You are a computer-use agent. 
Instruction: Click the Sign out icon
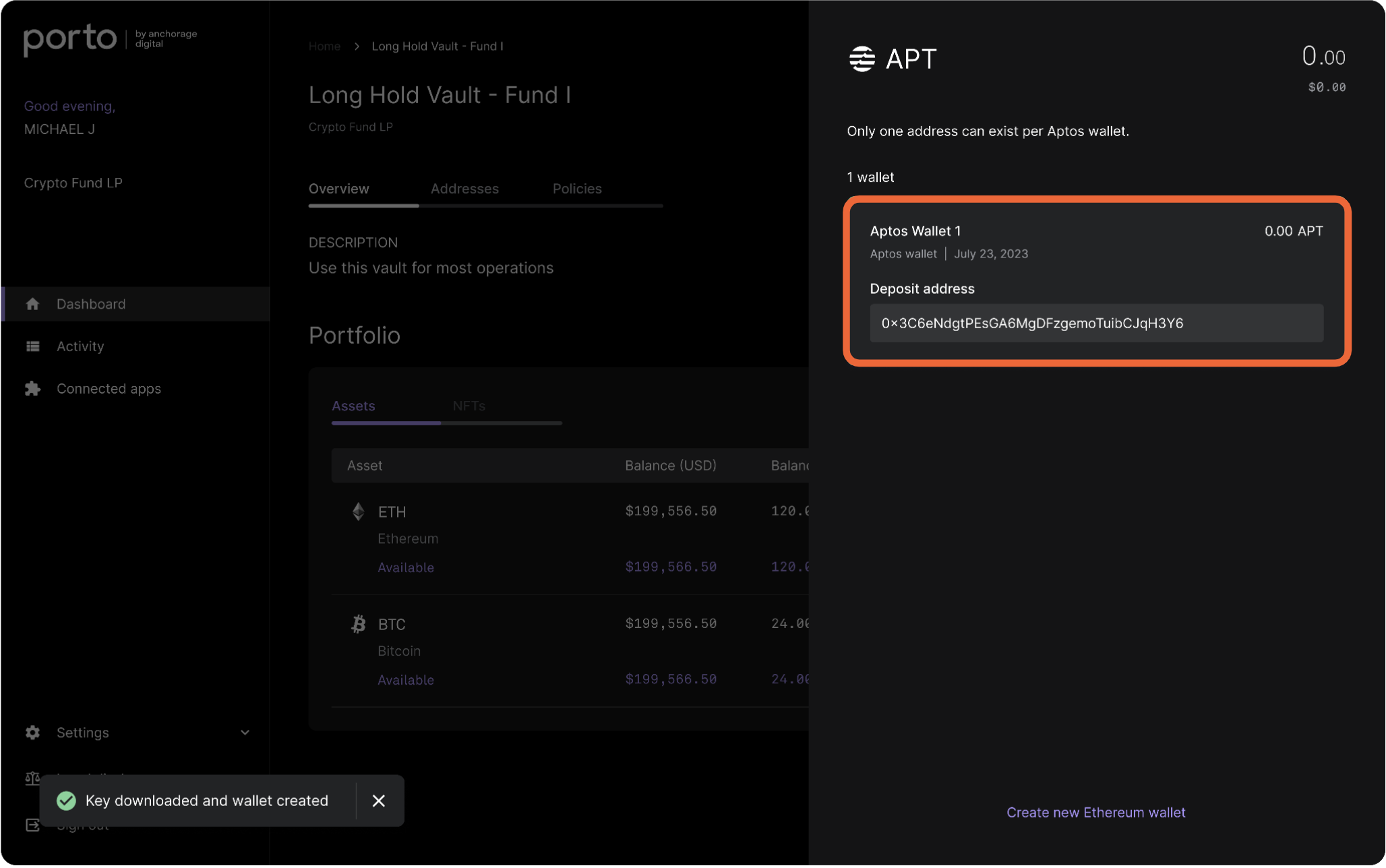coord(32,825)
